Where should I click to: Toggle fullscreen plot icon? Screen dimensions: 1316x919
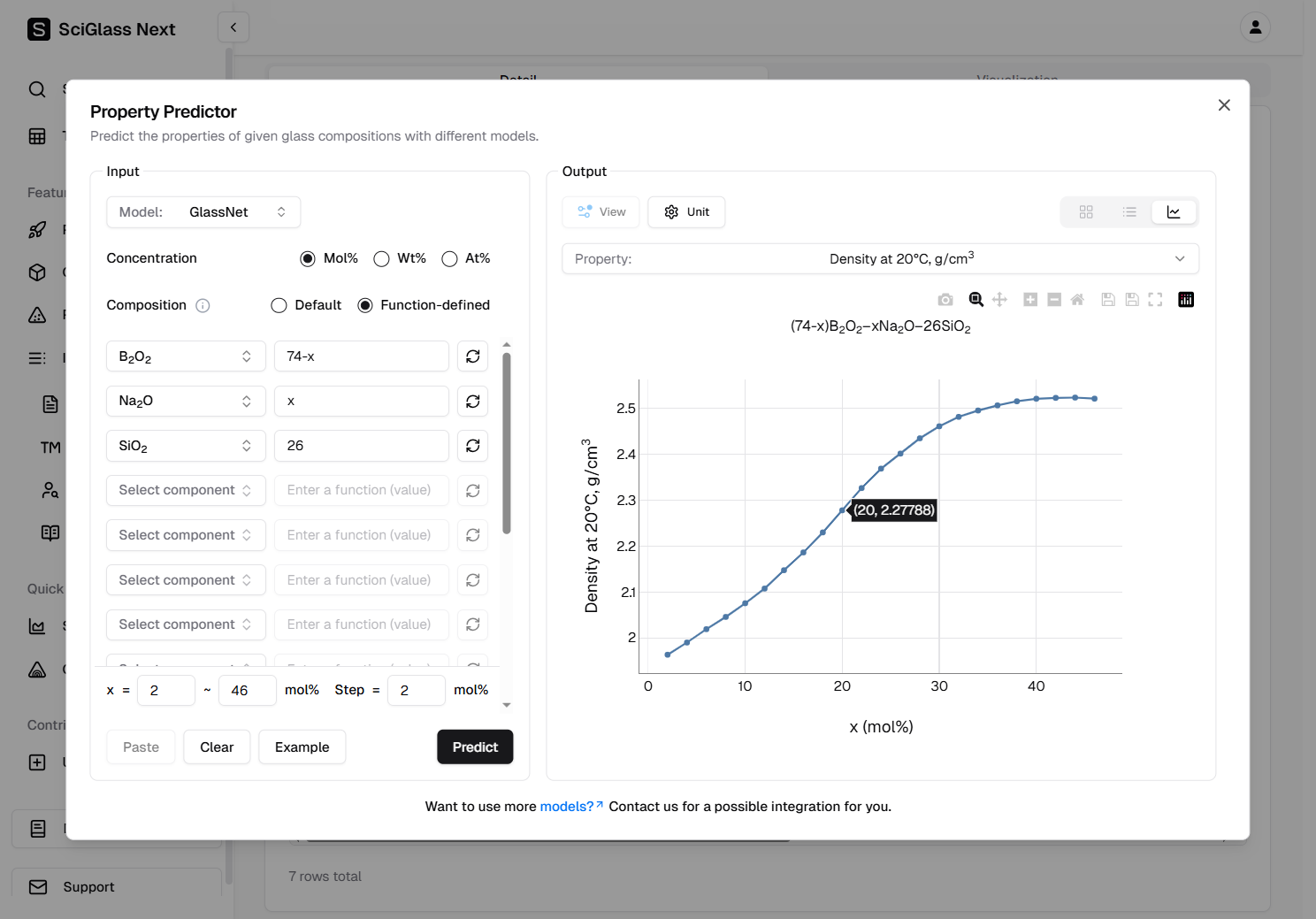click(x=1155, y=300)
